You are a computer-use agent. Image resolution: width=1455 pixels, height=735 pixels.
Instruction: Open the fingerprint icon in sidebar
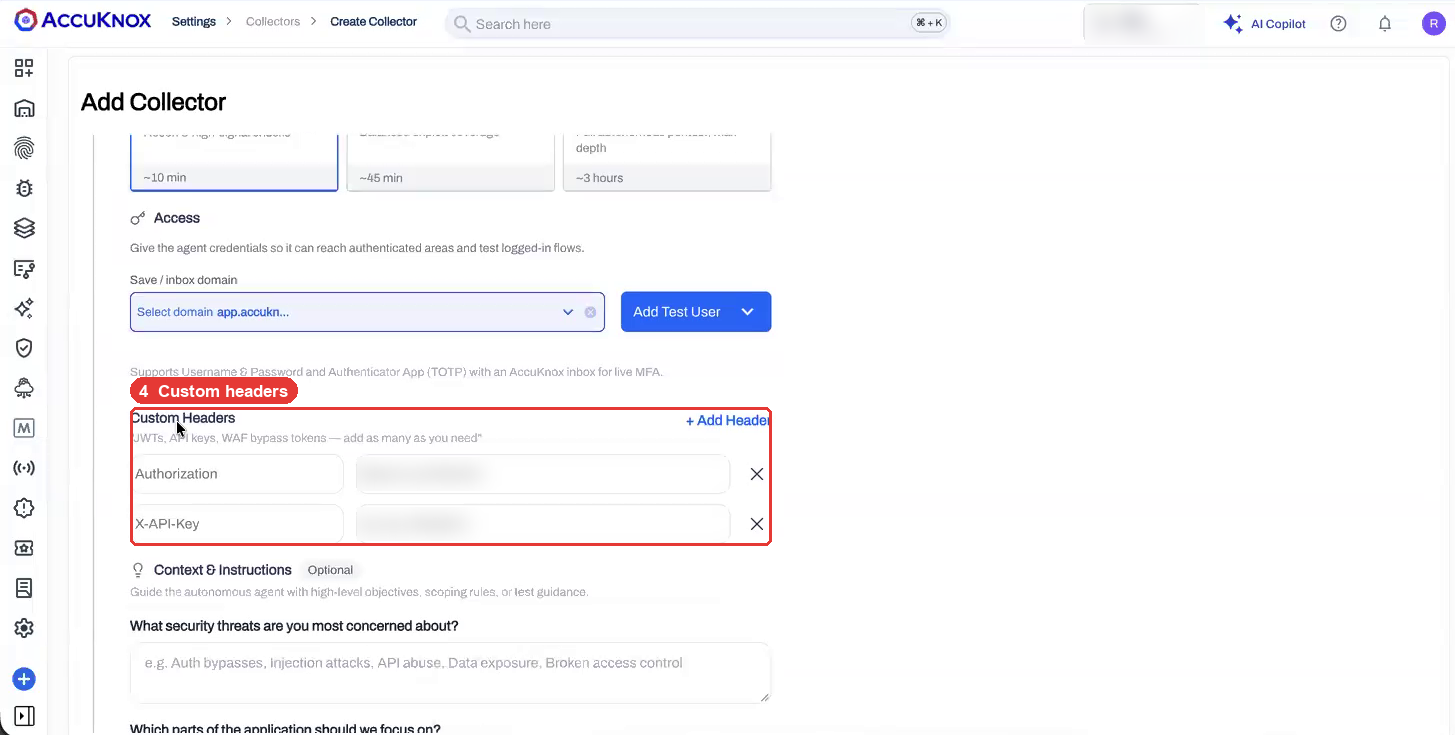coord(24,148)
